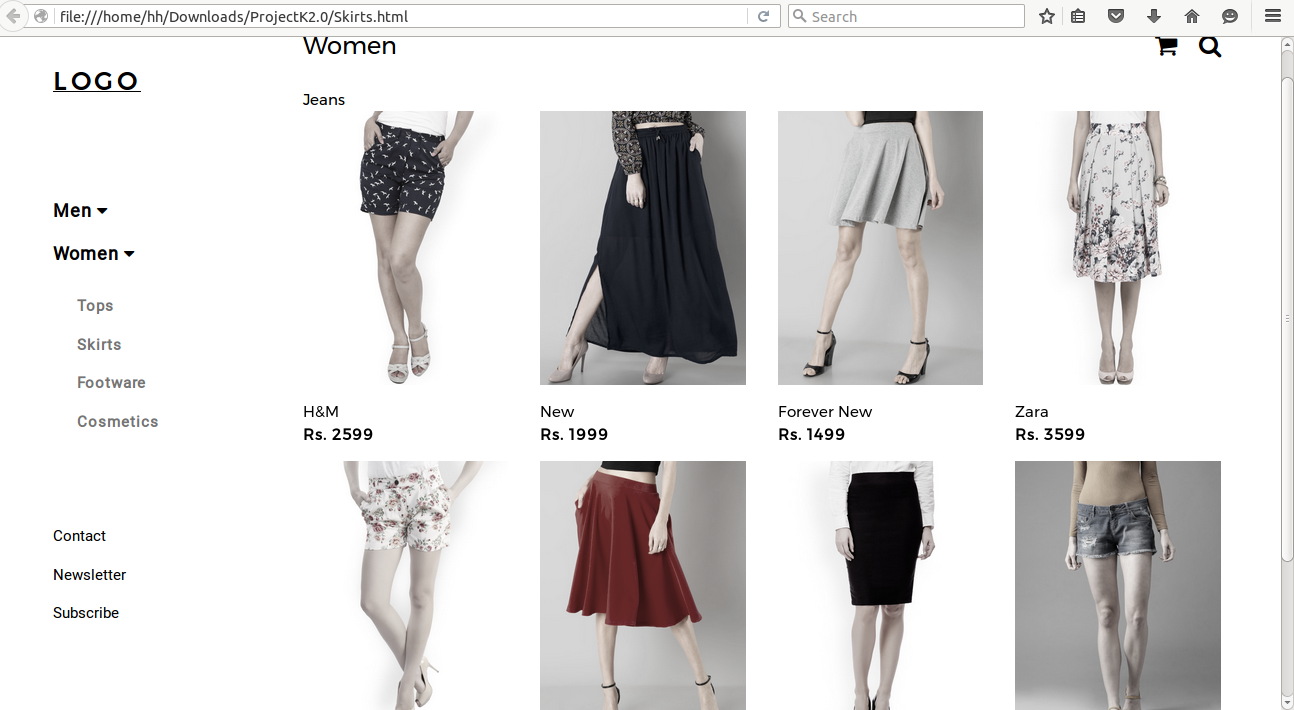Open the downloads arrow icon
1294x710 pixels.
[x=1154, y=16]
